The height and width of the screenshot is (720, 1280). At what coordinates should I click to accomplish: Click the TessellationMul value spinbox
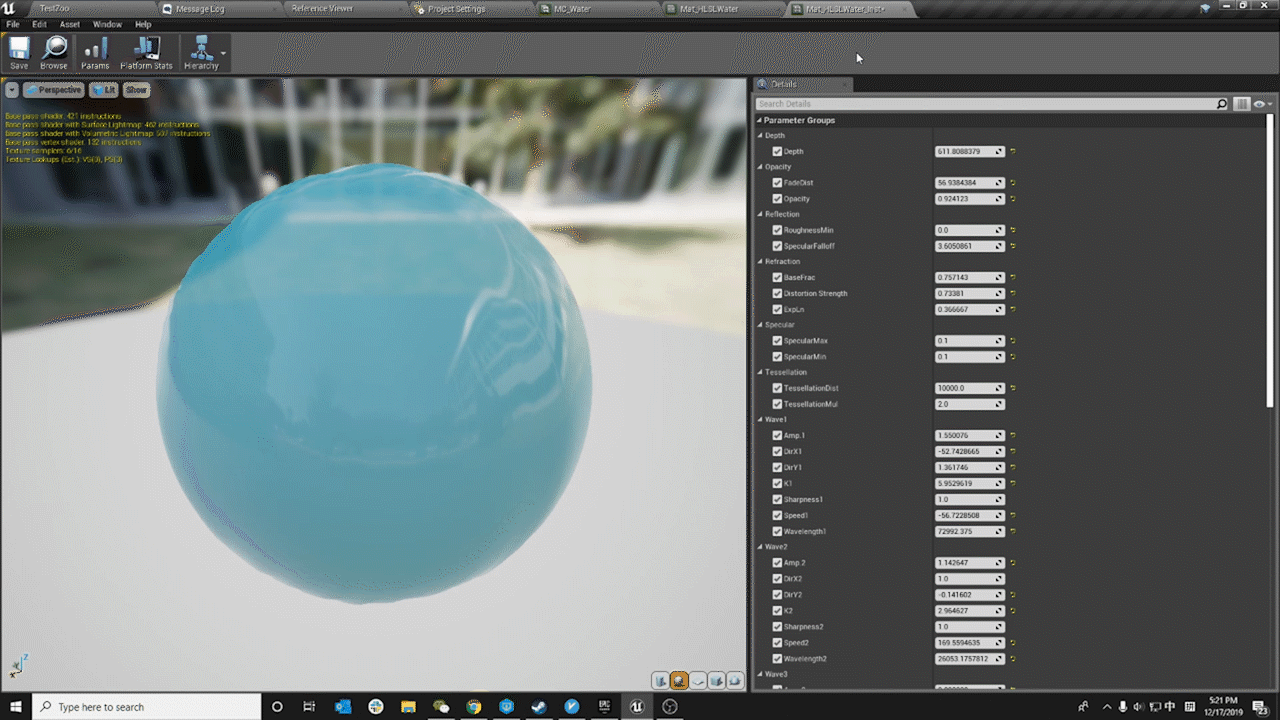coord(969,404)
